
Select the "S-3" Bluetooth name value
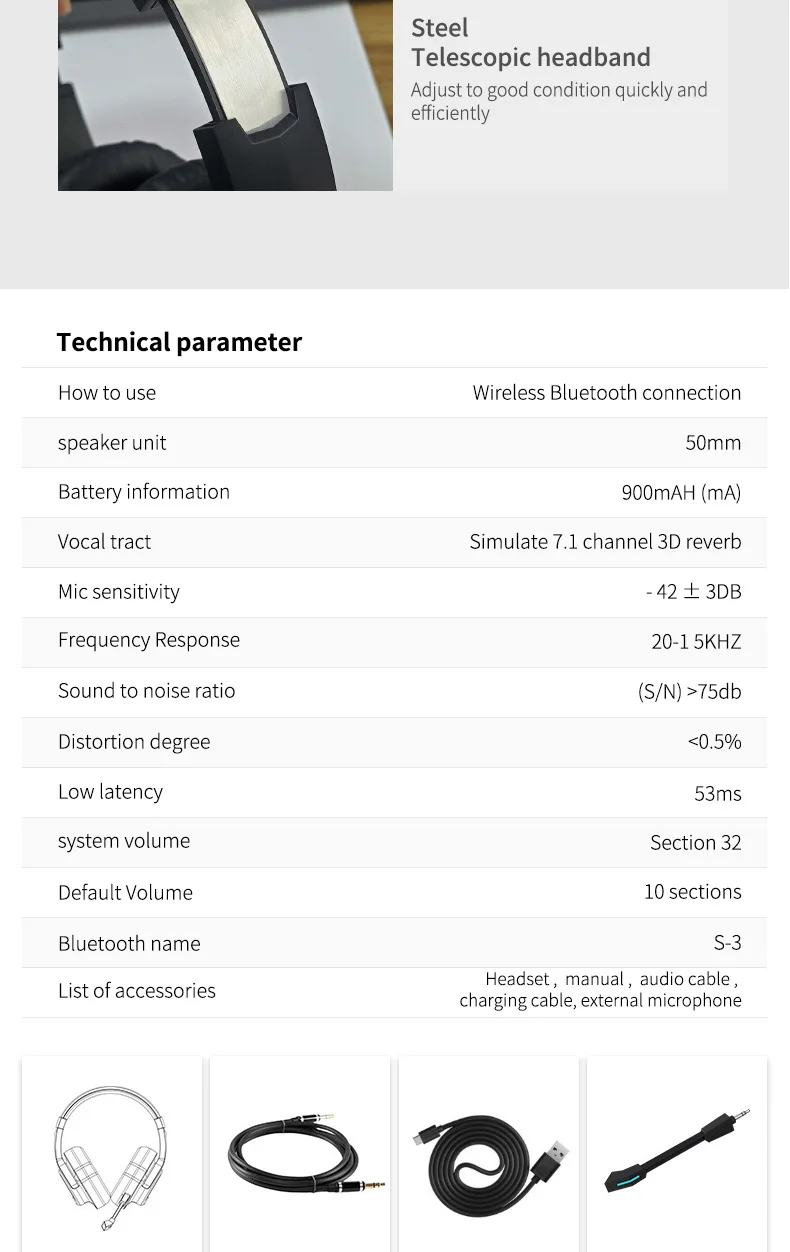pyautogui.click(x=727, y=942)
